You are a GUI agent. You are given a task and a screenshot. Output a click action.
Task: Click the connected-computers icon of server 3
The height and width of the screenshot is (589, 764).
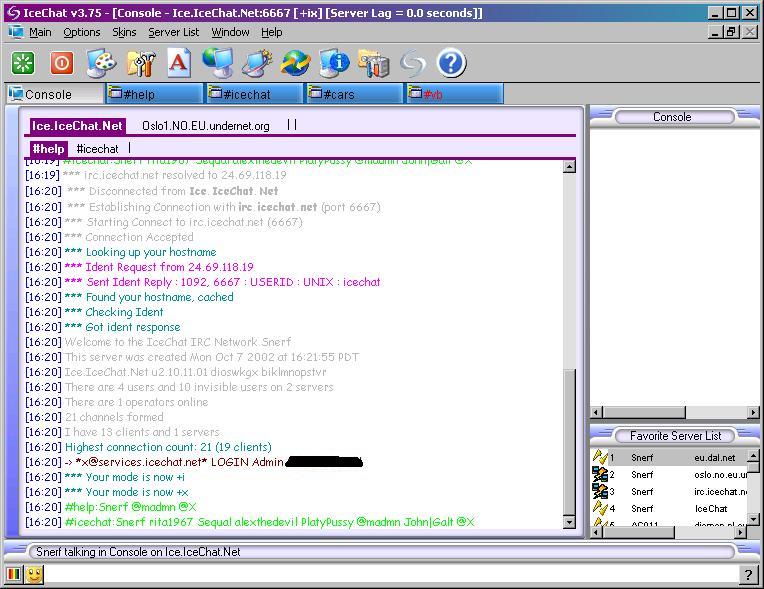point(600,491)
